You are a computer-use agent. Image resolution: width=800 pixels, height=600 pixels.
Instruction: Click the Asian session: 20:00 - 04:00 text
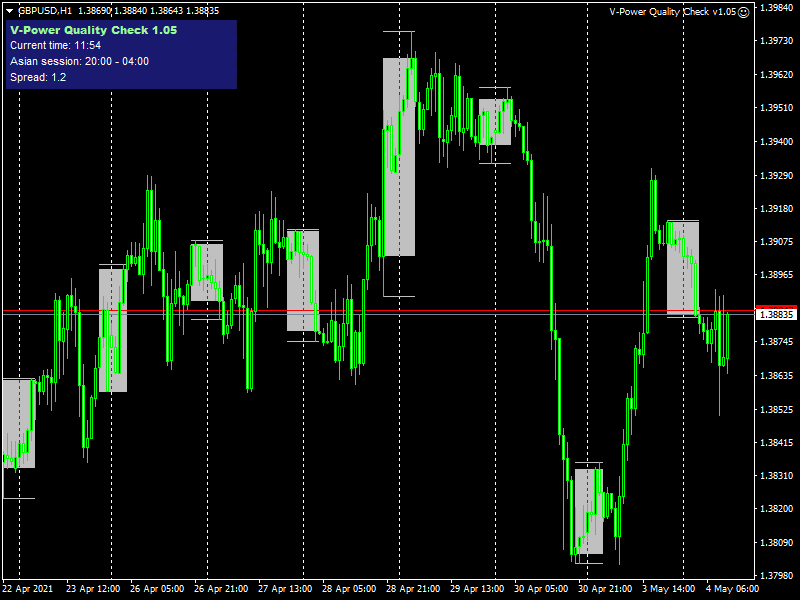click(x=79, y=62)
